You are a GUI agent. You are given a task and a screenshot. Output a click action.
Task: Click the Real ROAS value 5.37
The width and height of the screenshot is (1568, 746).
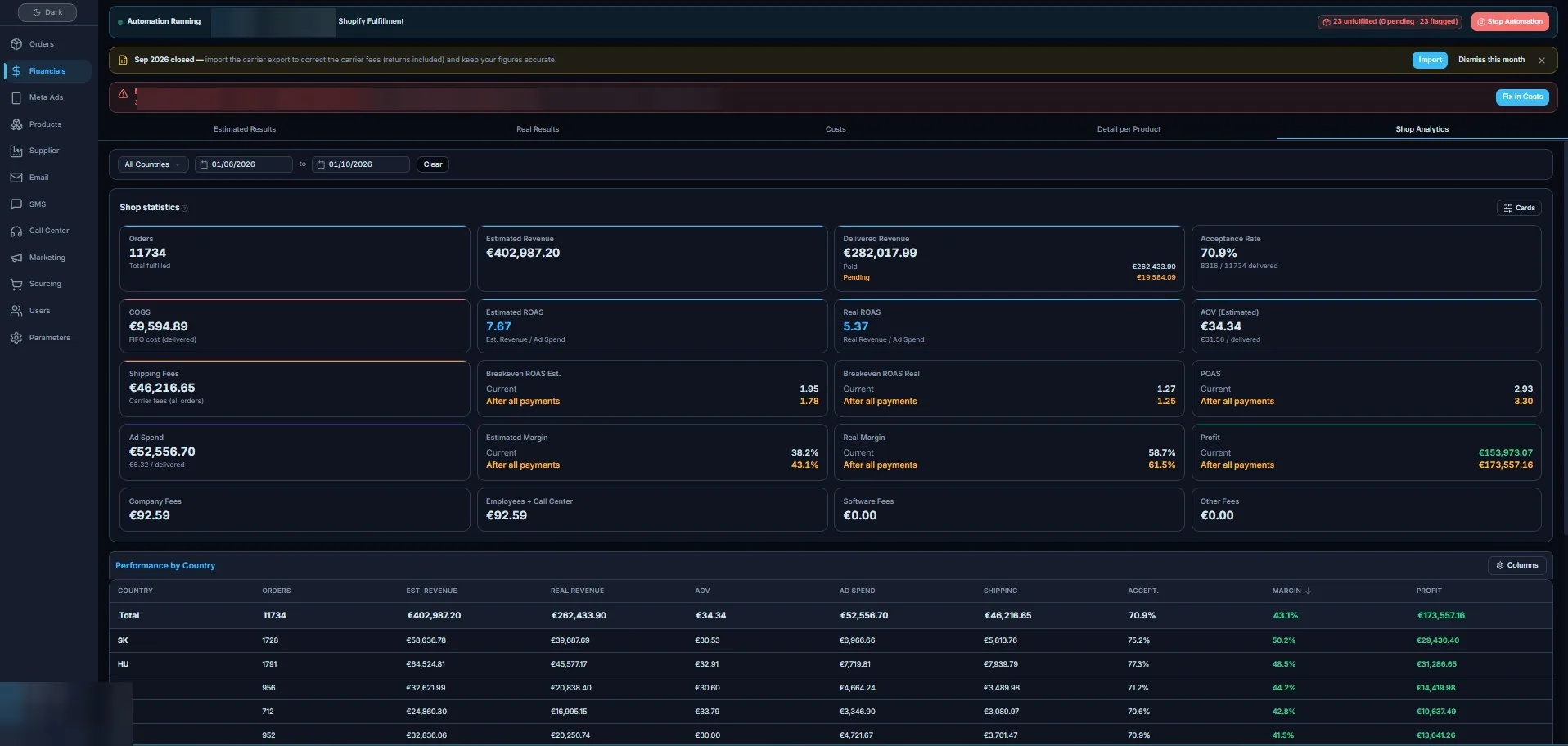[855, 326]
